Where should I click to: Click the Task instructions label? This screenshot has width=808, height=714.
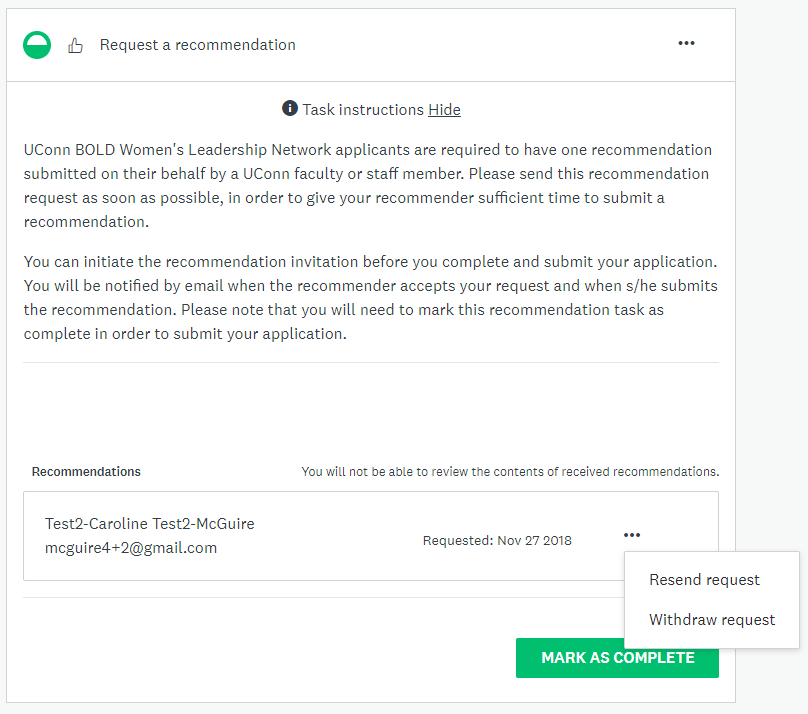click(x=363, y=110)
